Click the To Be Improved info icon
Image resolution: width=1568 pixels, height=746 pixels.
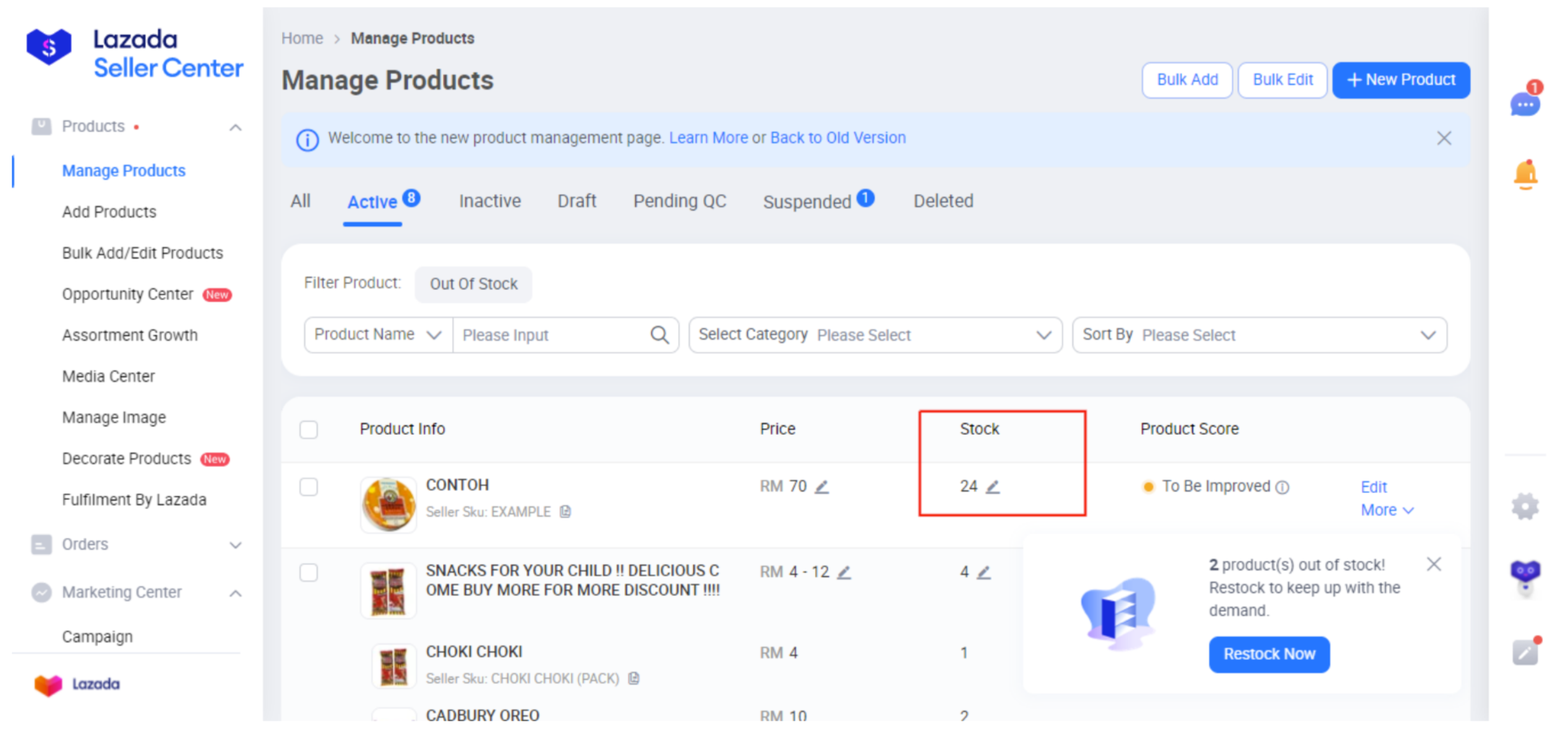[x=1283, y=487]
